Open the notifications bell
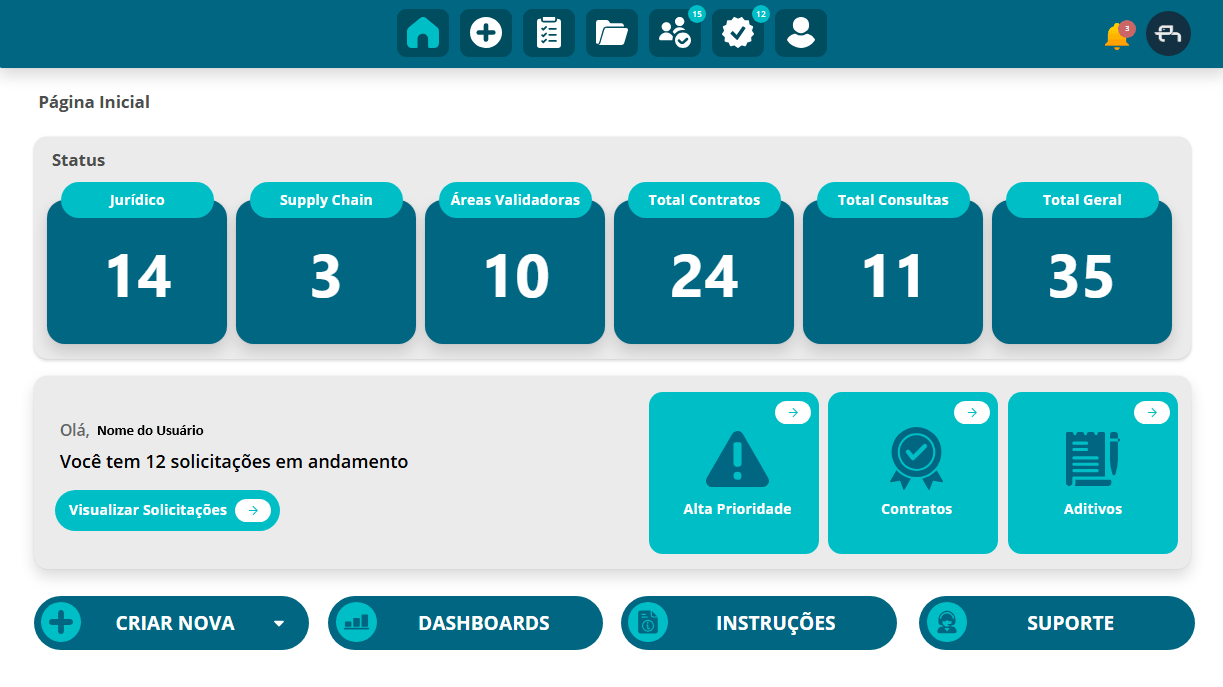The width and height of the screenshot is (1223, 687). click(1117, 36)
